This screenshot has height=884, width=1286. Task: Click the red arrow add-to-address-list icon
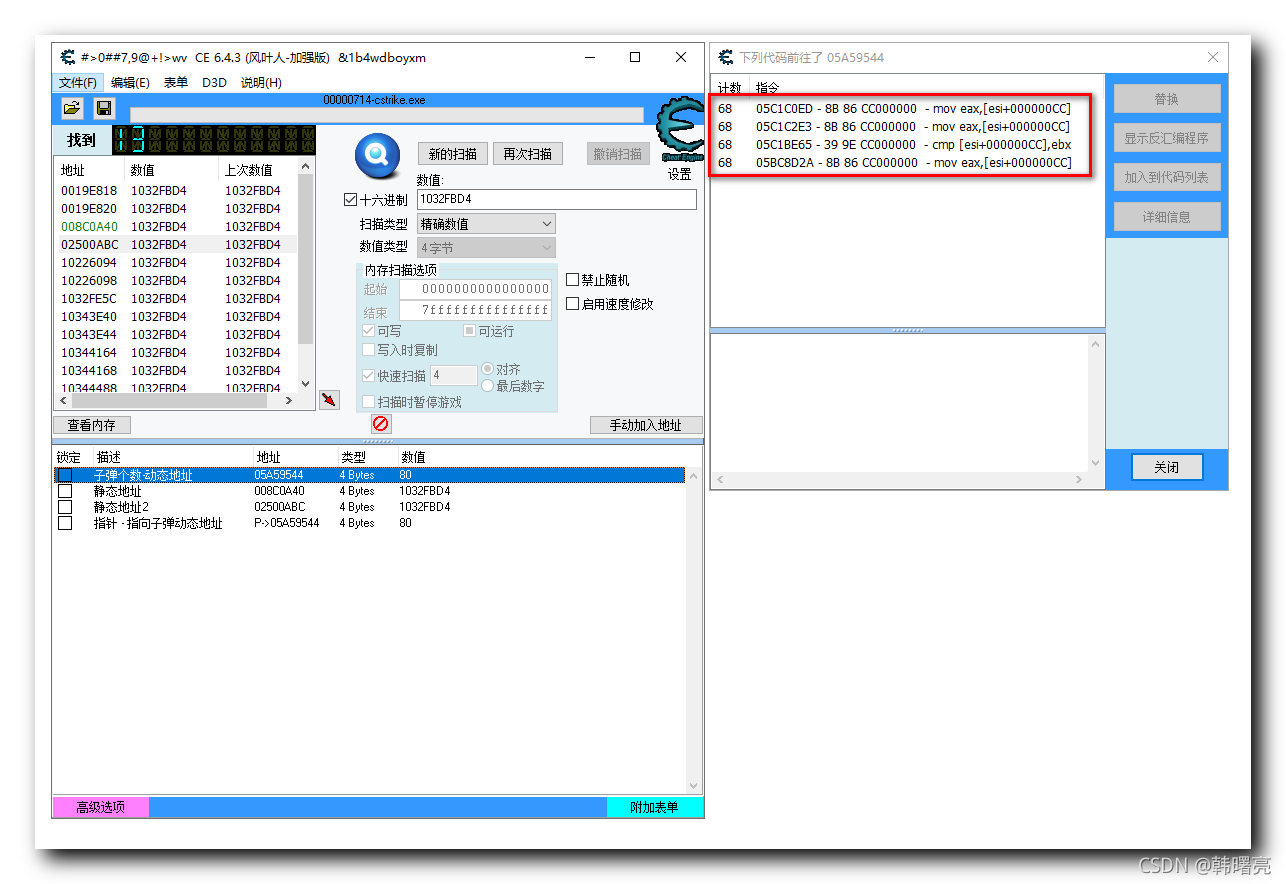329,400
